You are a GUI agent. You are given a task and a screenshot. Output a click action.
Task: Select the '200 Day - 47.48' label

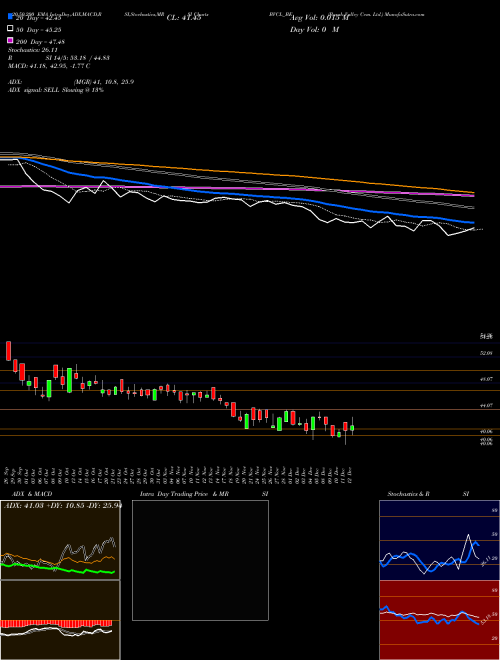(40, 42)
